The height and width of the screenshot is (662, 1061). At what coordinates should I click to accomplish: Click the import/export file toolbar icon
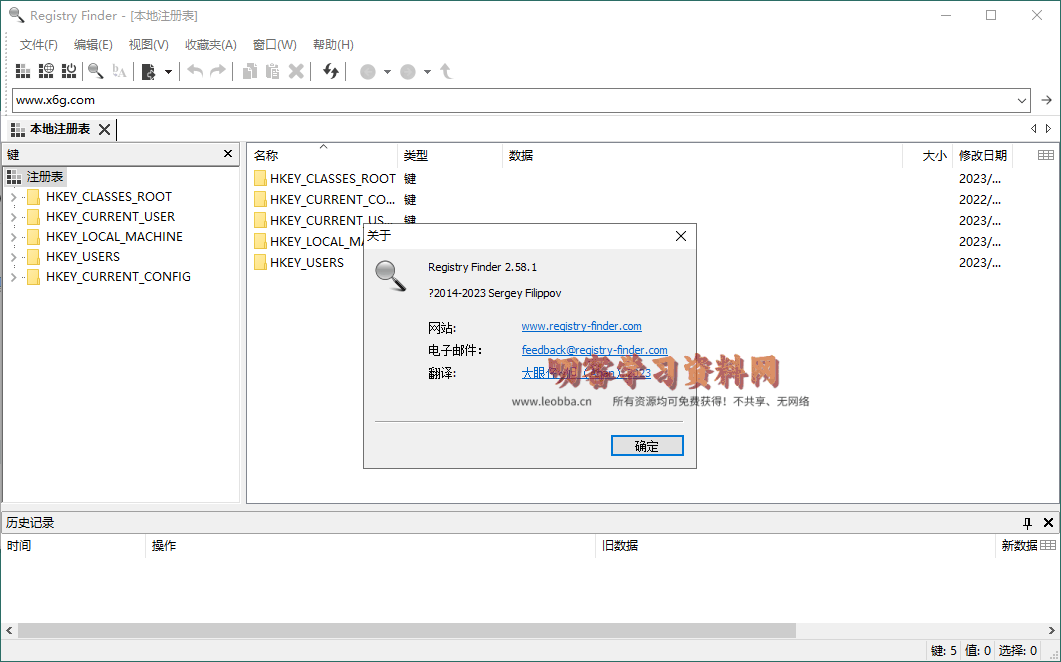(x=149, y=71)
